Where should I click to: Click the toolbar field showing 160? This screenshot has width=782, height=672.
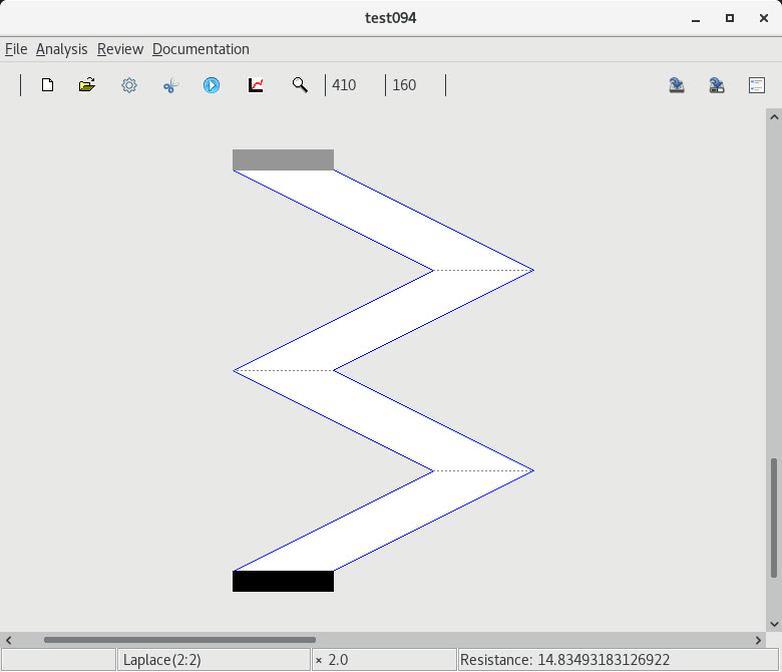[414, 85]
